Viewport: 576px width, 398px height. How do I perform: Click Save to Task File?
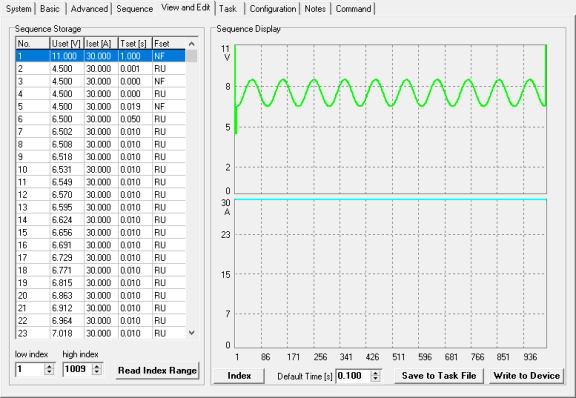pos(439,376)
